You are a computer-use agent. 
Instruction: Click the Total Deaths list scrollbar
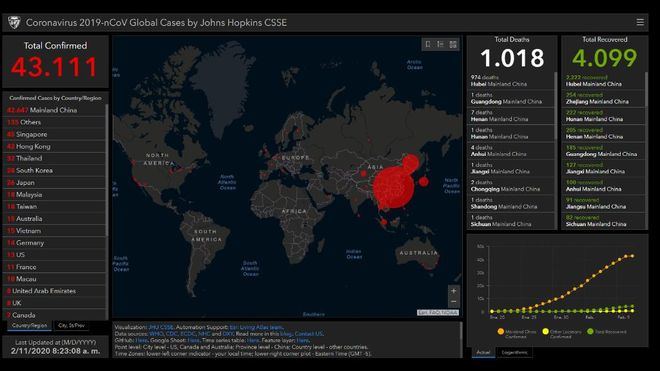point(555,105)
